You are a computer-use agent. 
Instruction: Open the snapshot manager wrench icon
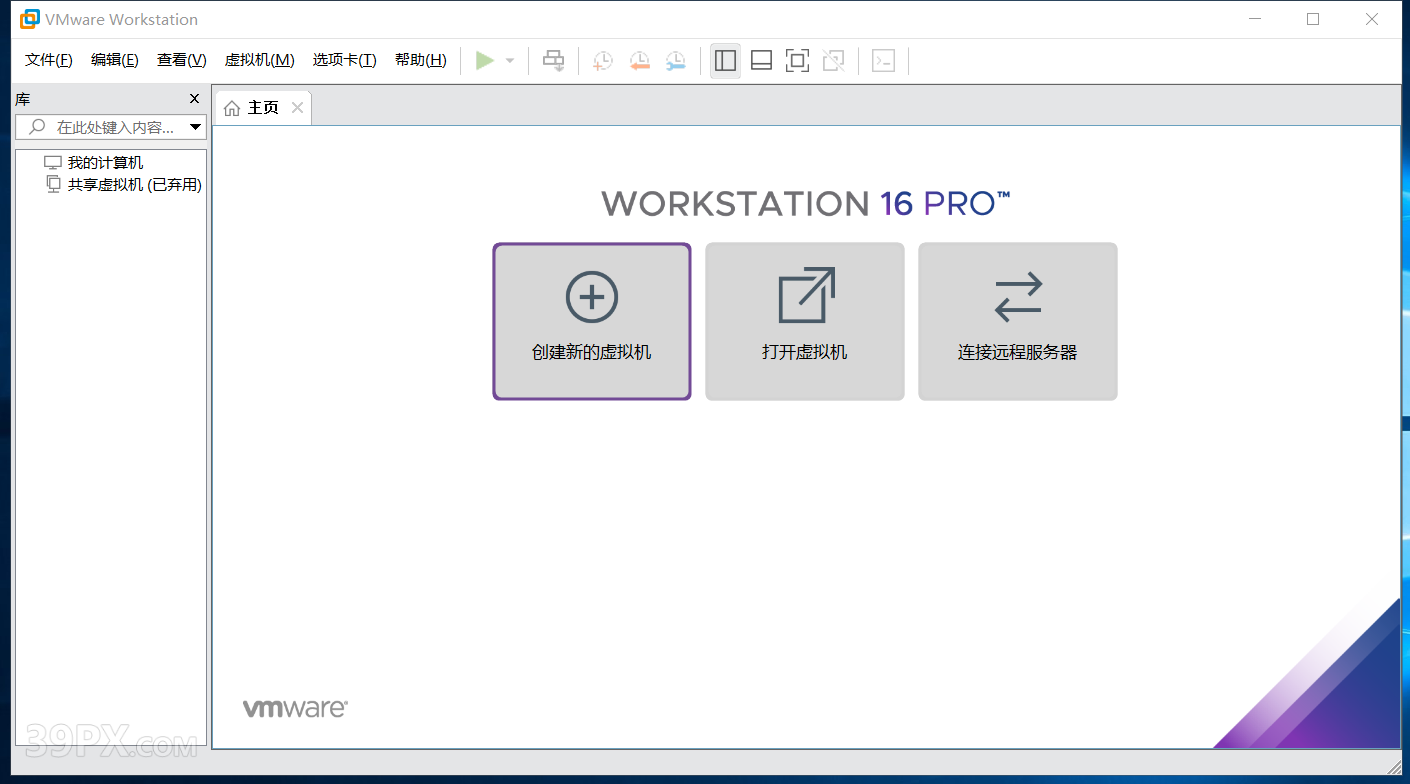coord(676,61)
